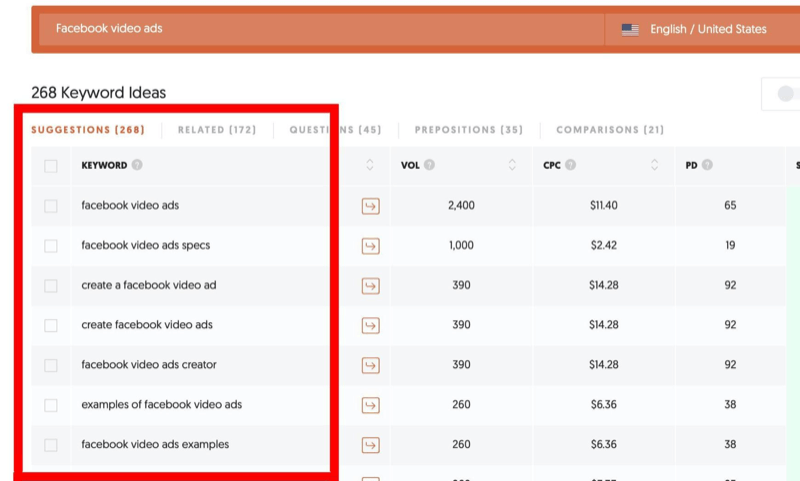800x481 pixels.
Task: Tick the select-all checkbox in header row
Action: pyautogui.click(x=51, y=166)
